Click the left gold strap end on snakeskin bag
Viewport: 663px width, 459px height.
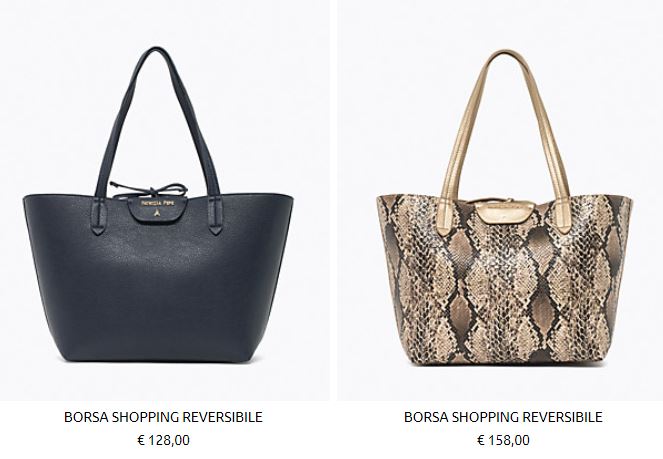click(x=444, y=218)
